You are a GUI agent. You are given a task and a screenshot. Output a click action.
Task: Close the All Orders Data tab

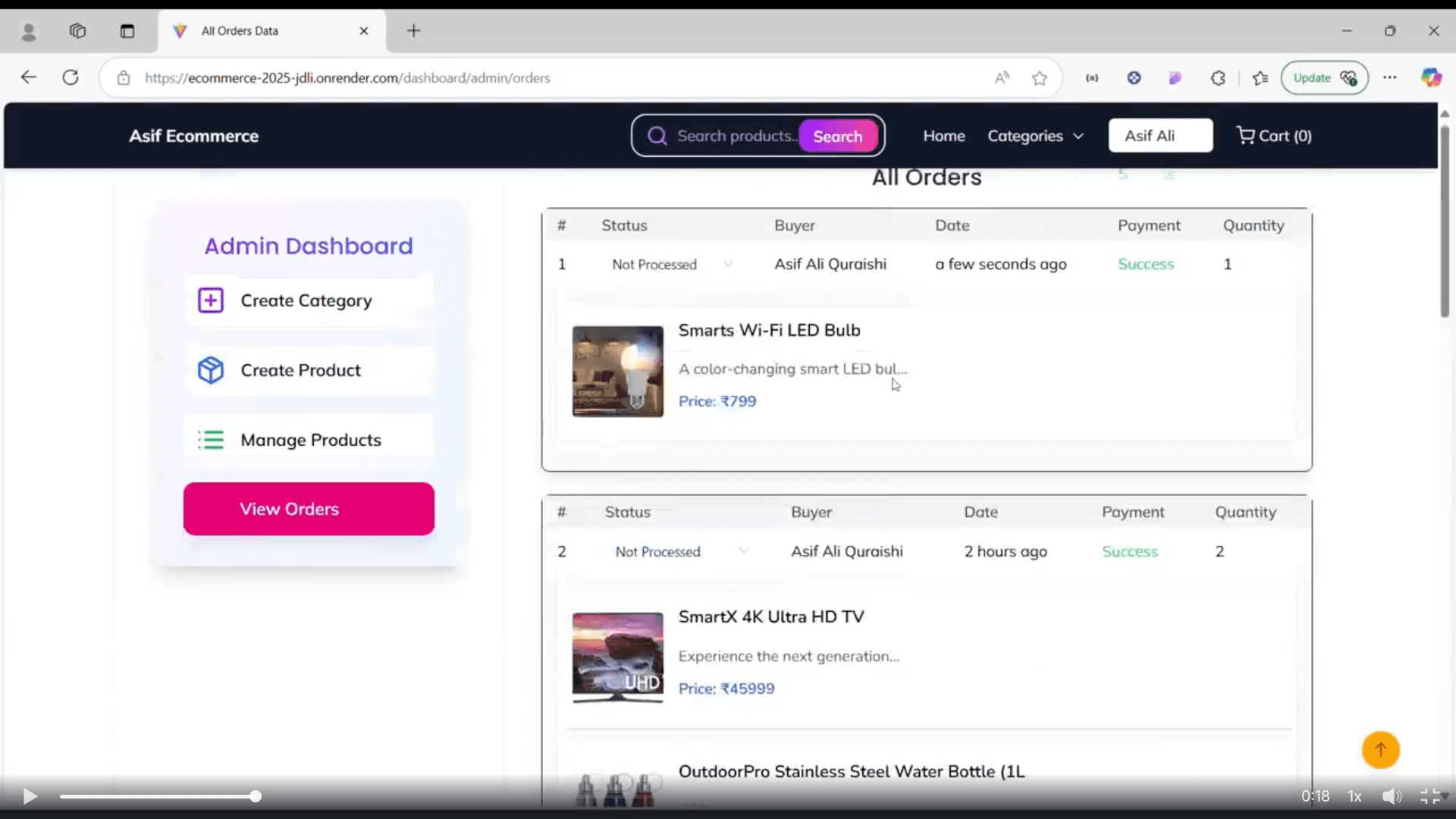[x=364, y=31]
